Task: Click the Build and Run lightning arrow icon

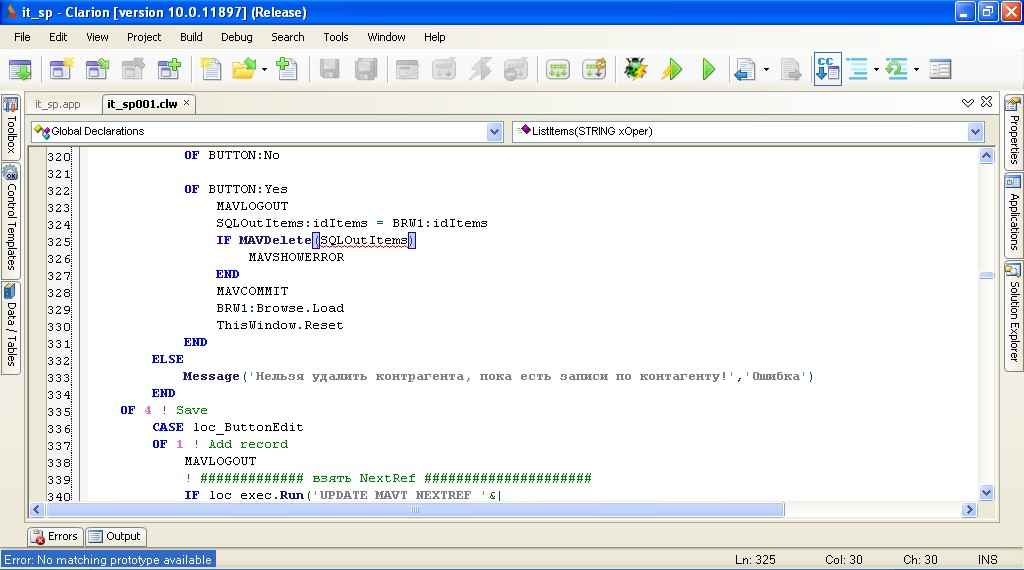Action: click(672, 69)
